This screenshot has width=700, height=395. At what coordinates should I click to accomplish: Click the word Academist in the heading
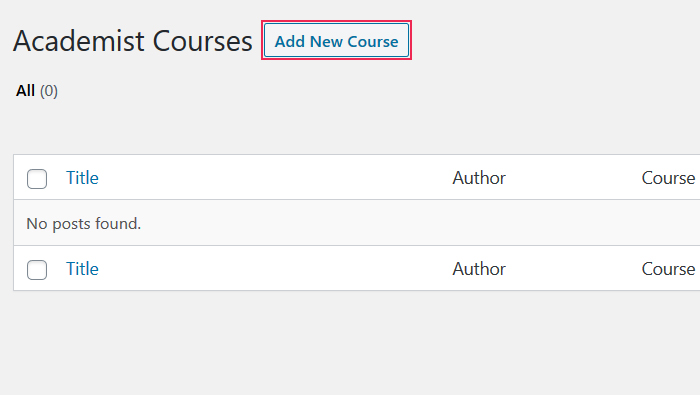click(x=79, y=41)
